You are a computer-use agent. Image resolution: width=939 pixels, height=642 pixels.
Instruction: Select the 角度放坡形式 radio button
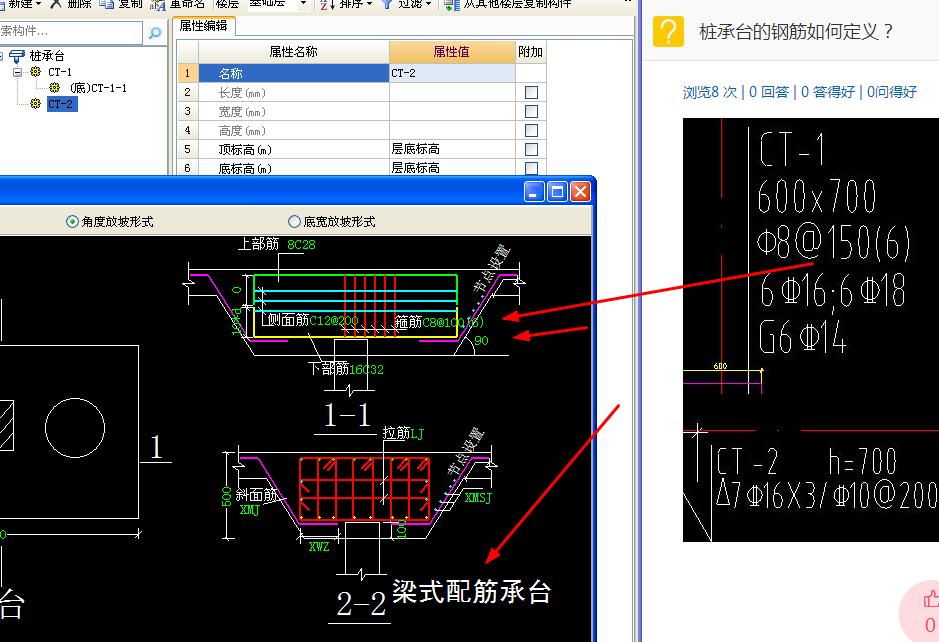point(72,222)
